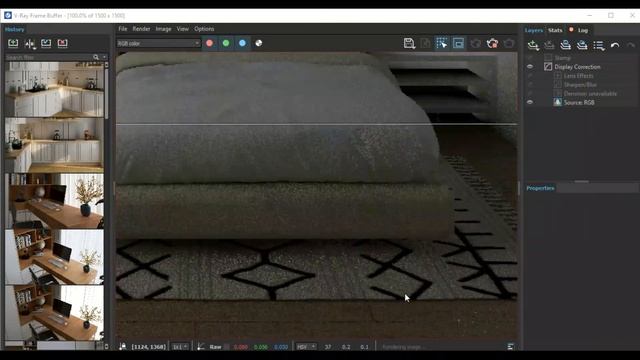Save current render to history
This screenshot has height=360, width=640.
click(x=13, y=43)
